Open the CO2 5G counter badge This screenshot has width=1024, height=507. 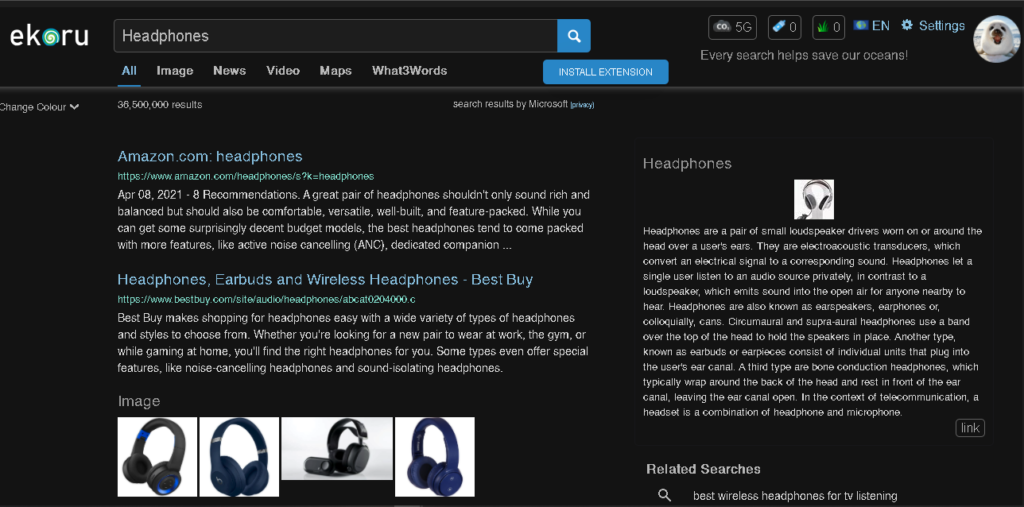[732, 27]
